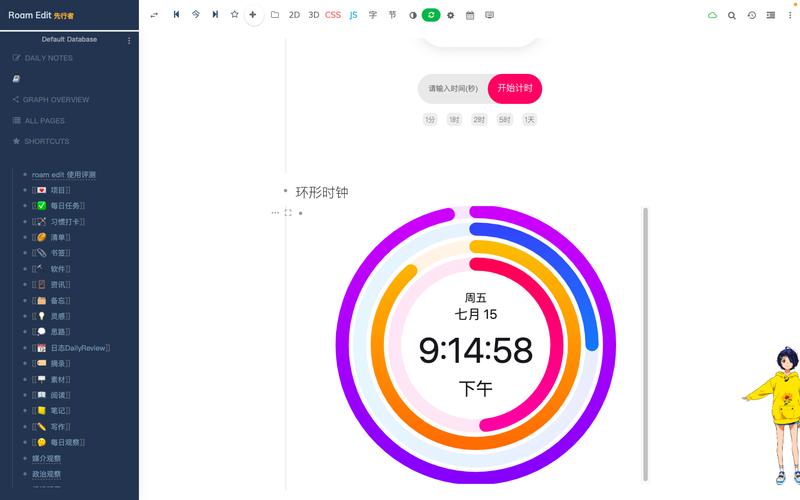The image size is (800, 500).
Task: Toggle dark mode contrast icon
Action: [x=413, y=15]
